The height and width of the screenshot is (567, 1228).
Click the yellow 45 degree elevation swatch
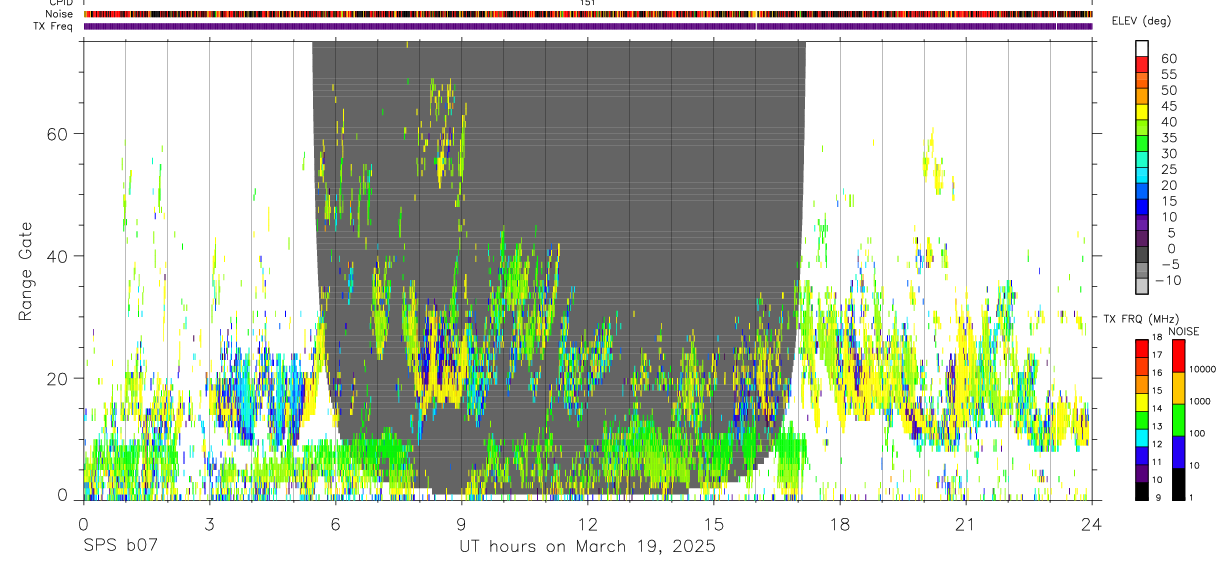coord(1143,112)
